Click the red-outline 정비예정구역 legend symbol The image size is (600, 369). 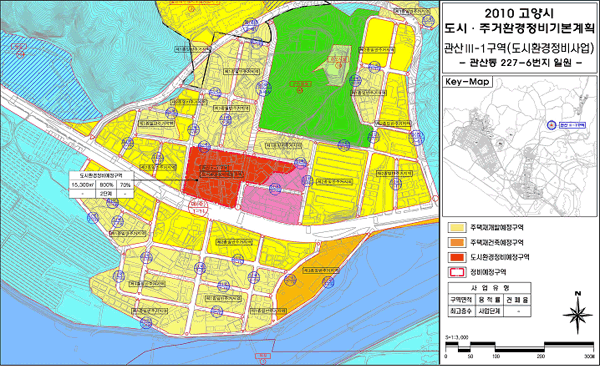pos(457,272)
